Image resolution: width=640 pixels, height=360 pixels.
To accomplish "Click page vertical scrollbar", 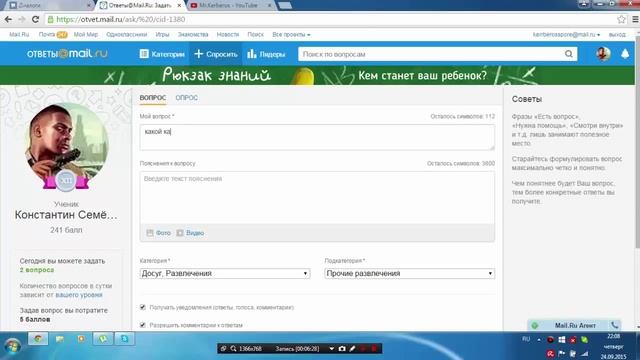I will [637, 143].
